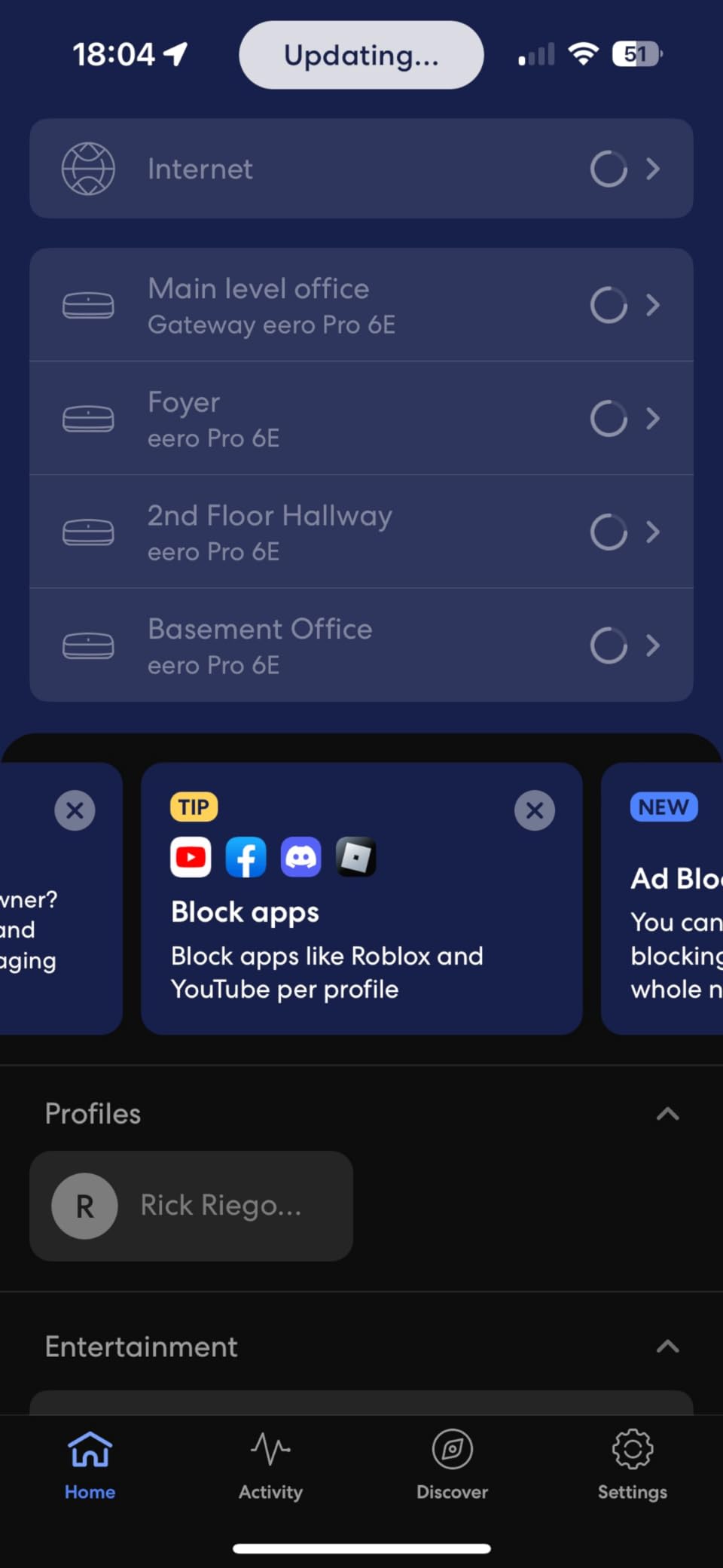Image resolution: width=723 pixels, height=1568 pixels.
Task: Open 2nd Floor Hallway chevron arrow
Action: (x=653, y=532)
